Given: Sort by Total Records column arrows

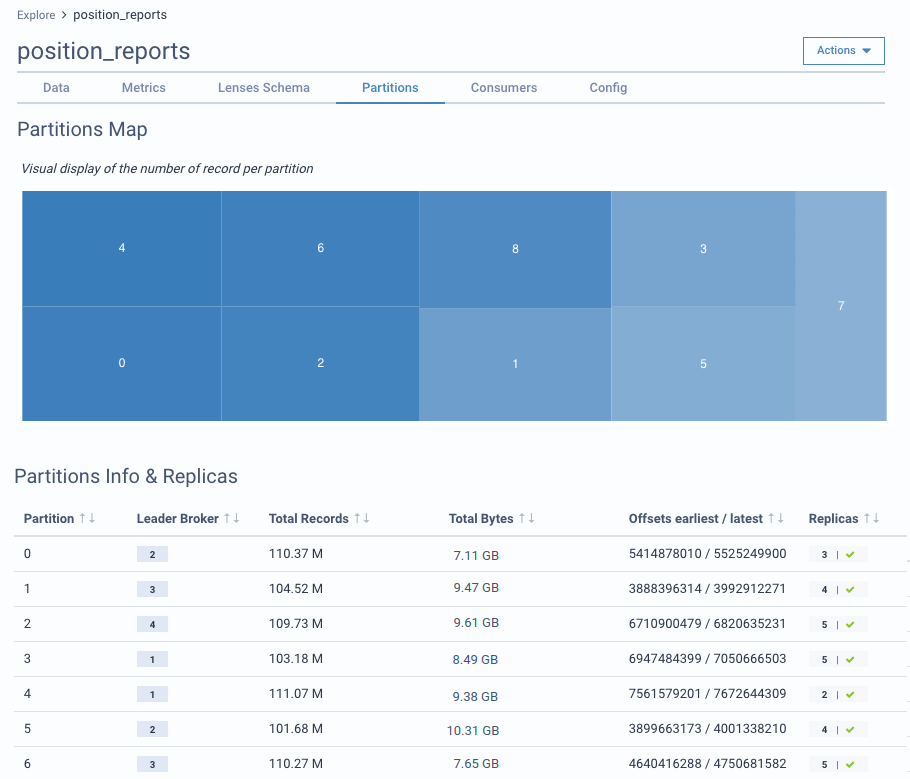Looking at the screenshot, I should pos(362,518).
